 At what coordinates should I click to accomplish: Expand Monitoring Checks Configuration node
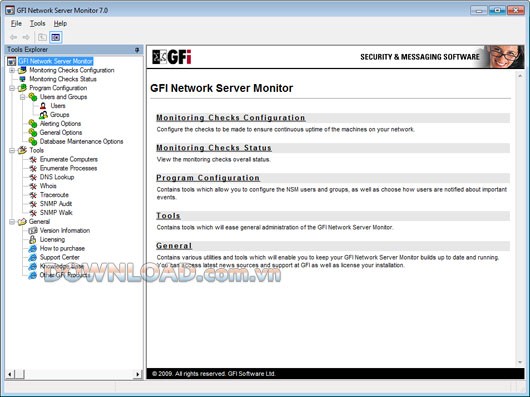tap(12, 70)
